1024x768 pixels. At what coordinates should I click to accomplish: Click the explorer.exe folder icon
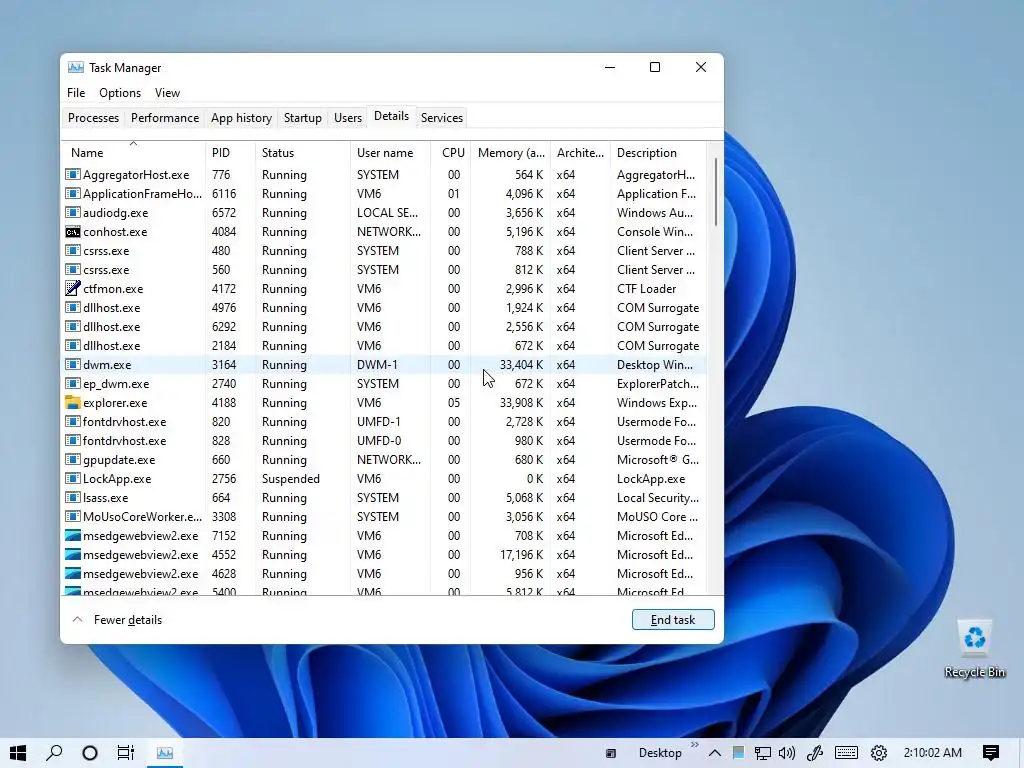(x=72, y=403)
